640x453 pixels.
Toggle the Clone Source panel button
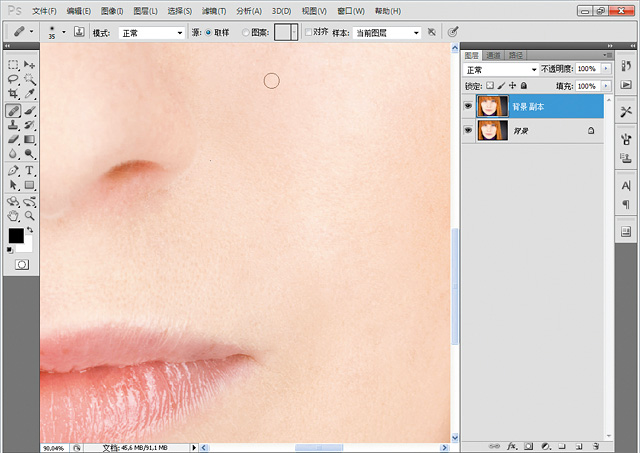[79, 31]
